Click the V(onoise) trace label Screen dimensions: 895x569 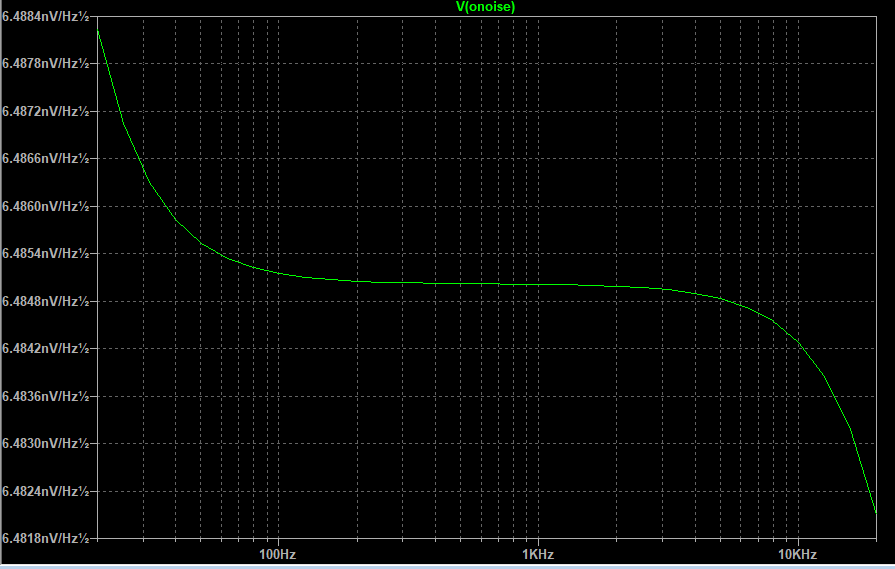pos(485,7)
